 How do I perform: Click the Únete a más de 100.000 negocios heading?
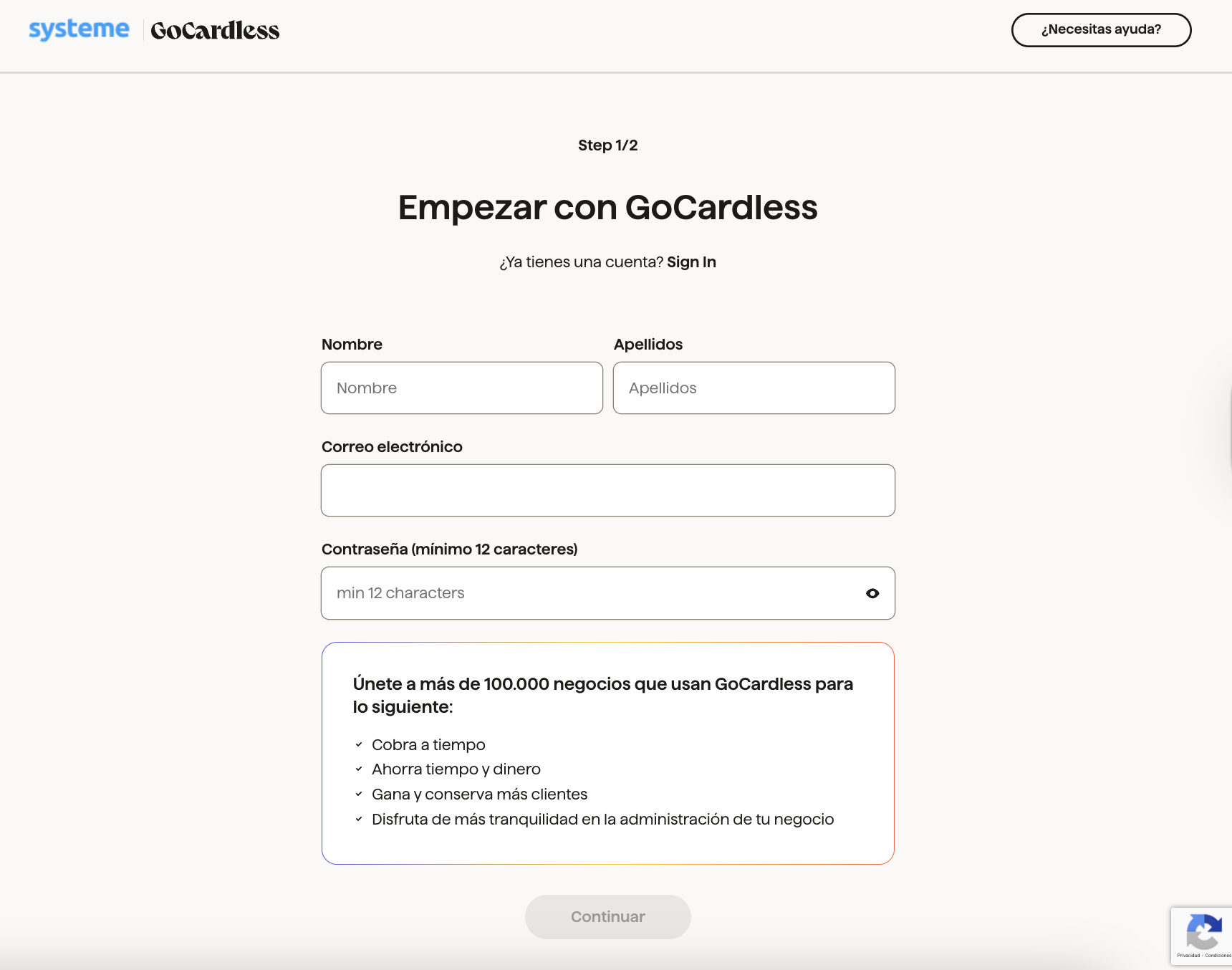(603, 696)
